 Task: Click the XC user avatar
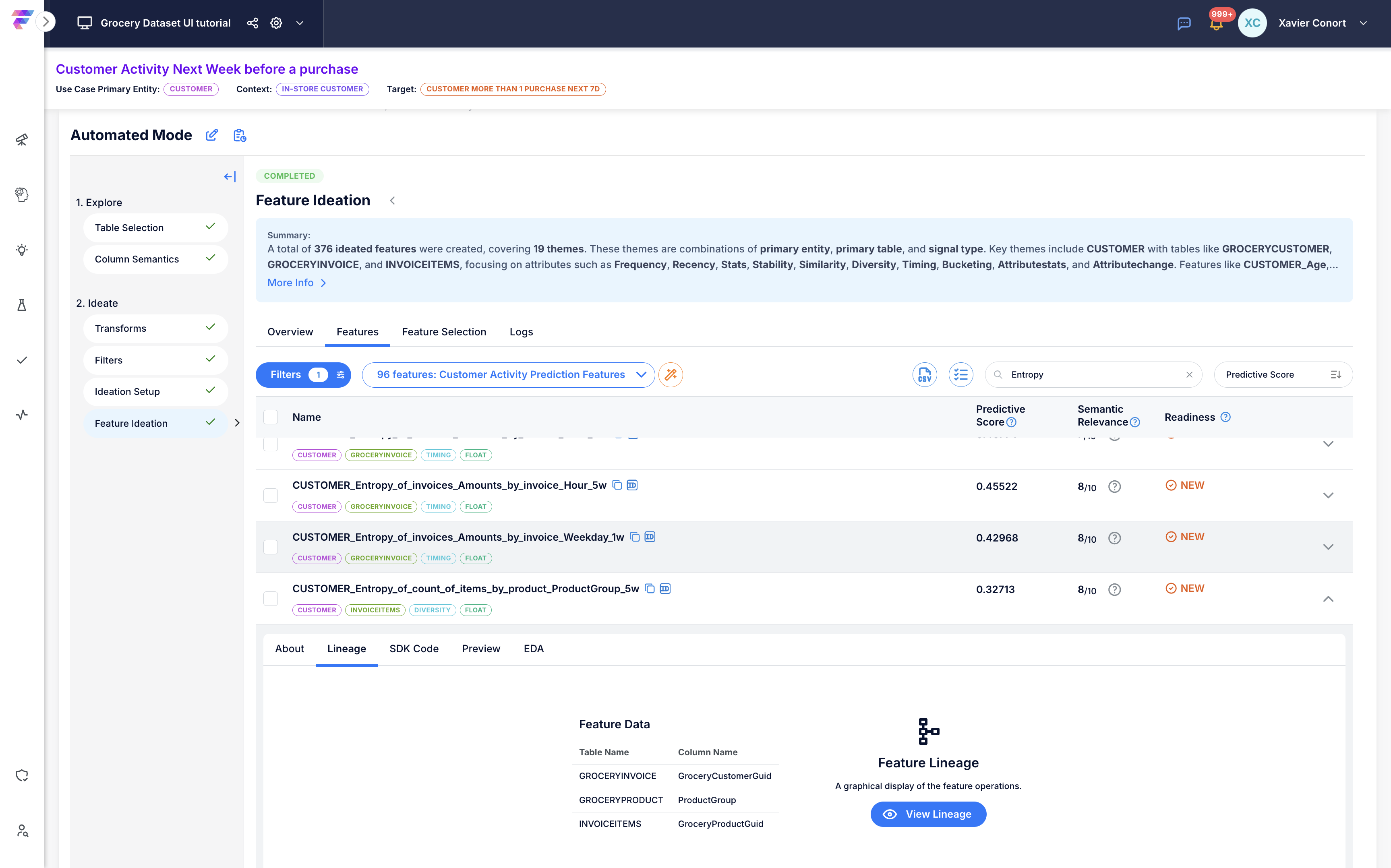[x=1252, y=23]
